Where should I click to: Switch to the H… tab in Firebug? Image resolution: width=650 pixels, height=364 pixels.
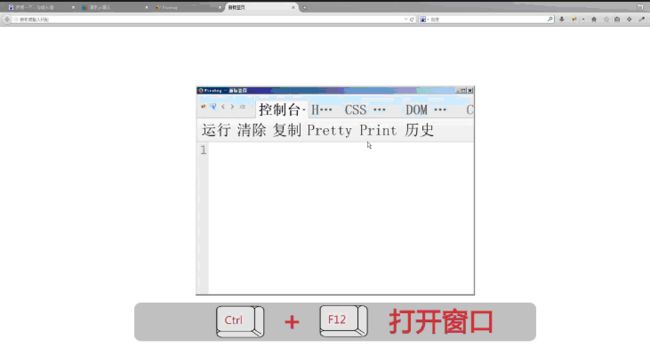click(322, 110)
